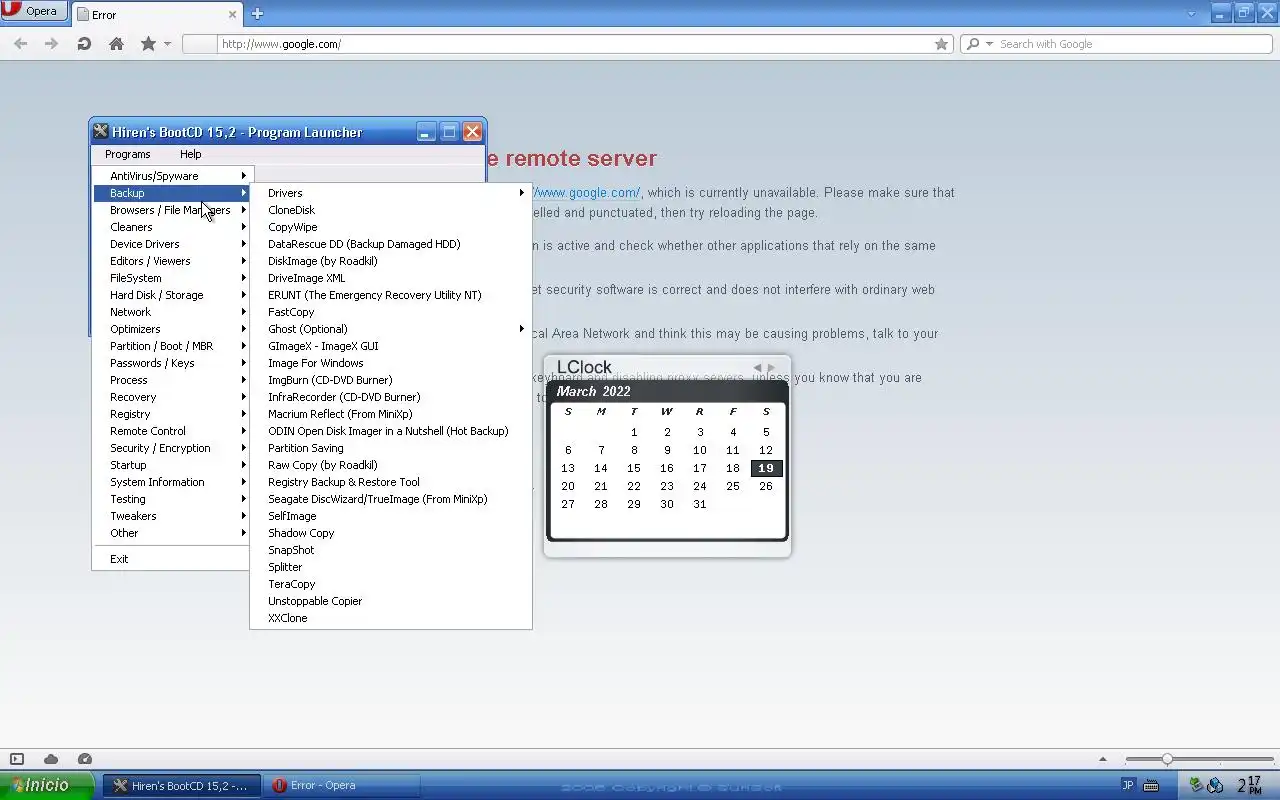Launch TeraCopy
The image size is (1280, 800).
coord(390,584)
